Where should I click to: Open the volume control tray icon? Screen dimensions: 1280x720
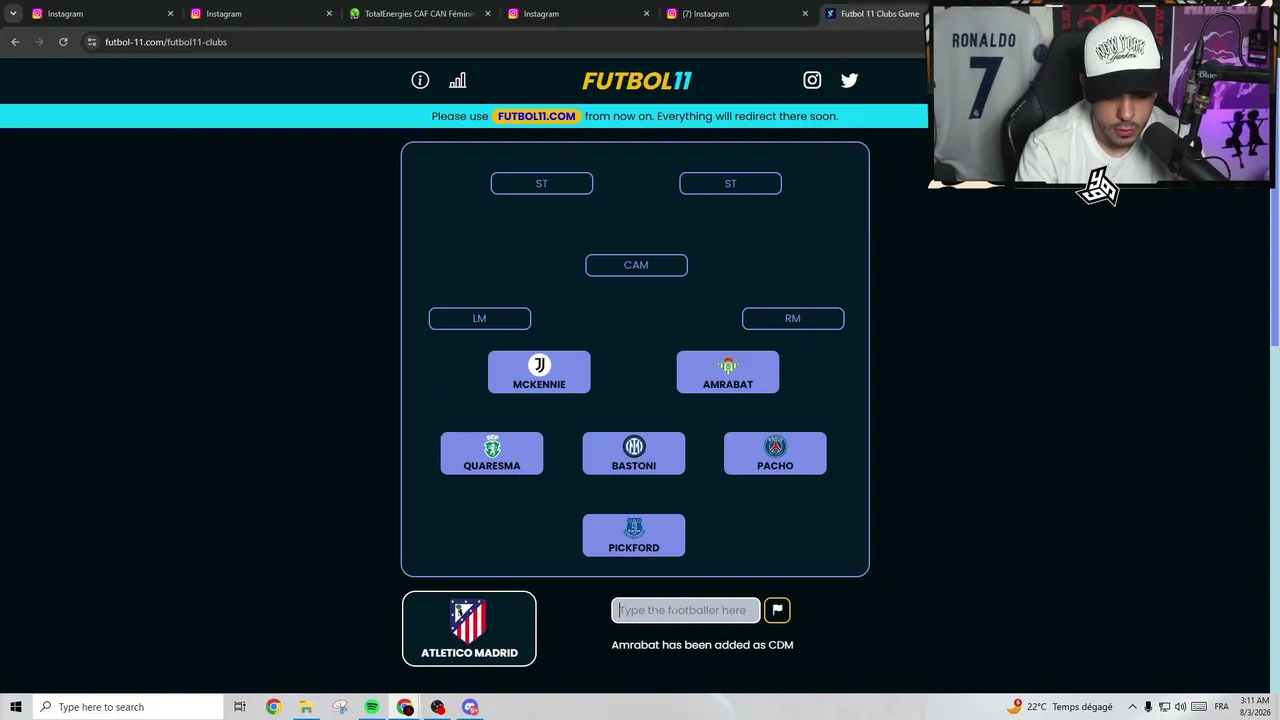1180,707
